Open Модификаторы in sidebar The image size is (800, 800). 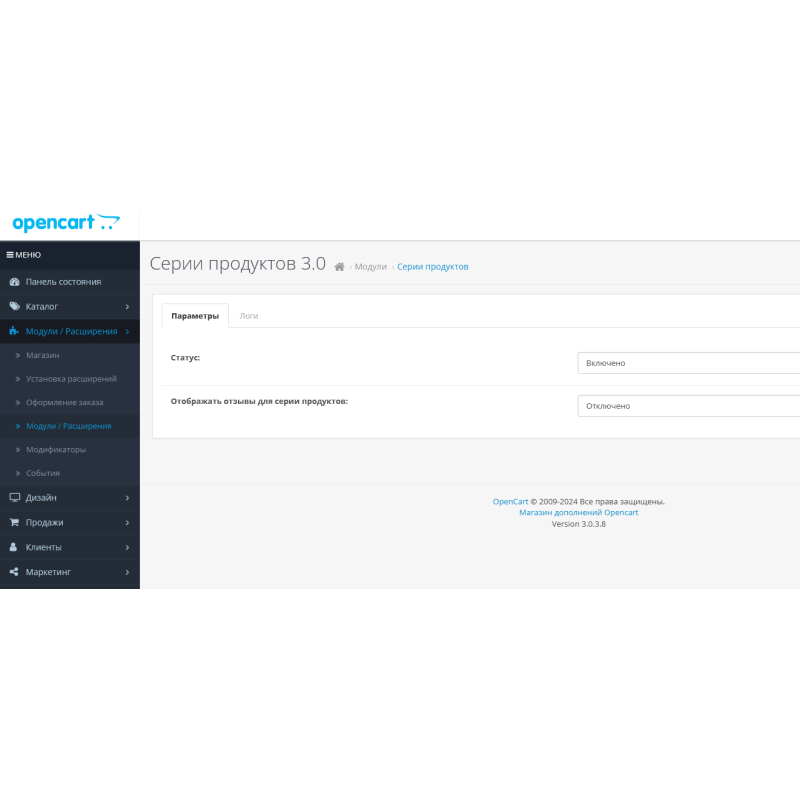tap(56, 449)
